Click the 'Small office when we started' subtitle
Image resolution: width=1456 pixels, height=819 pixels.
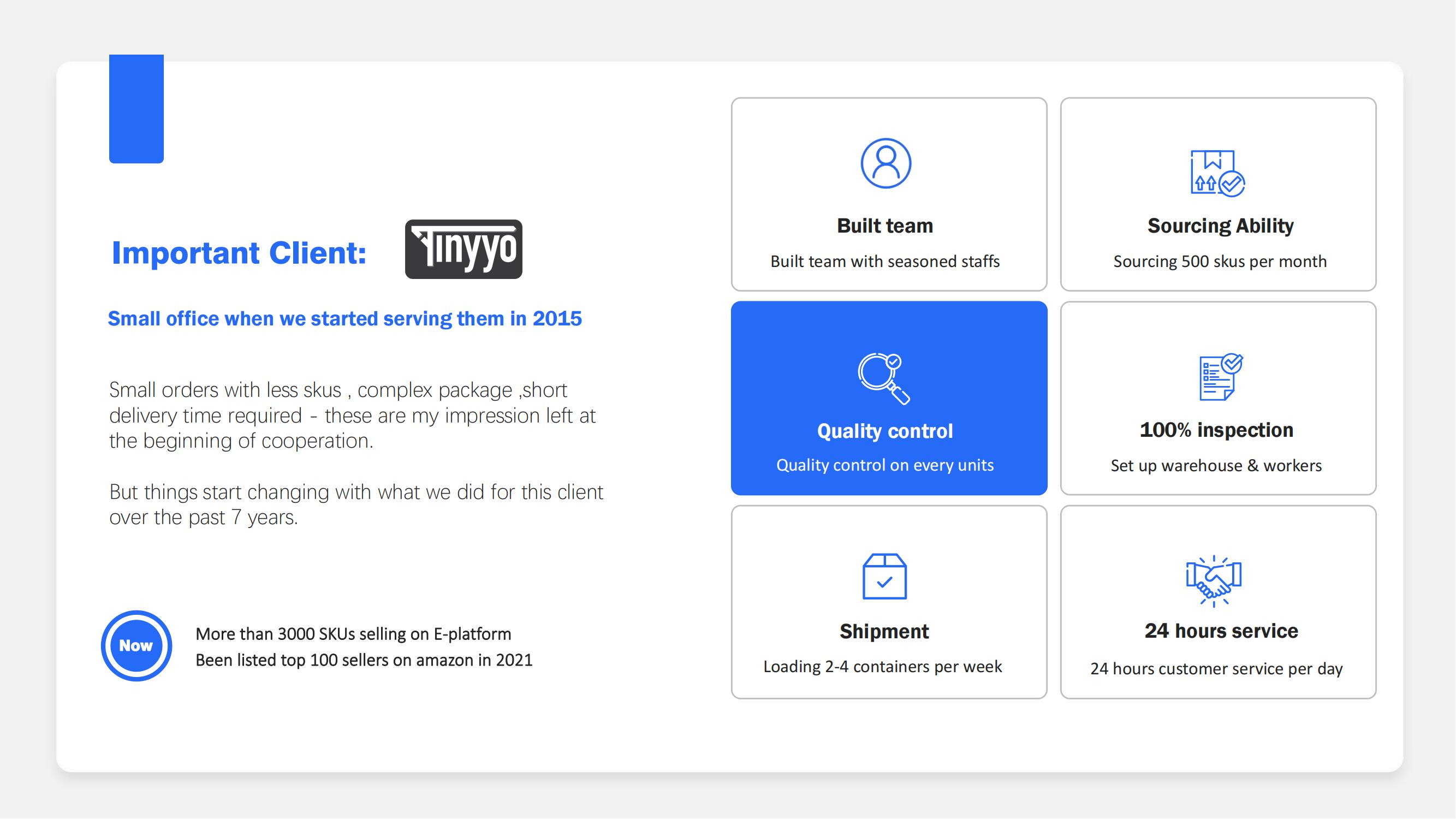tap(345, 319)
